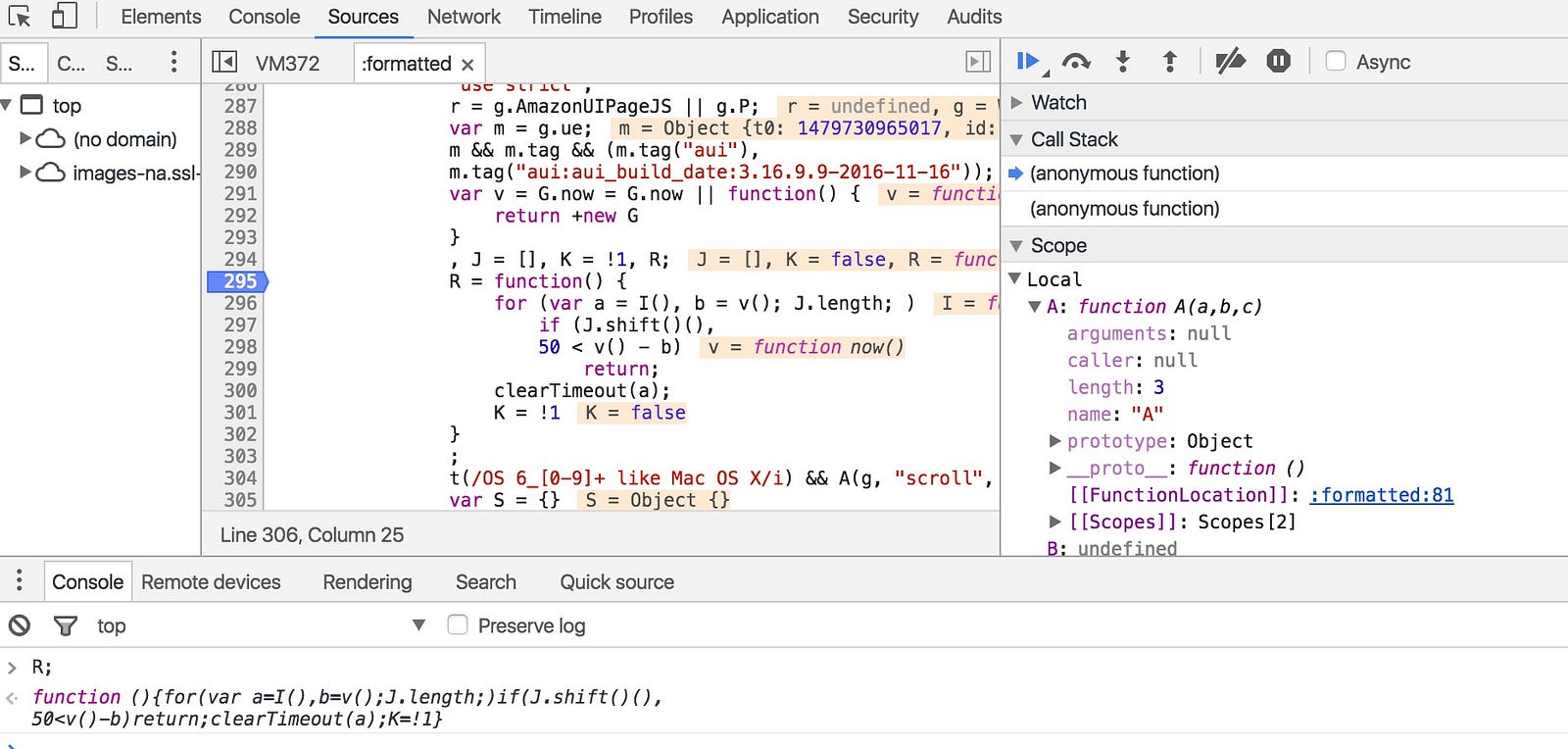Expand the Watch section
Viewport: 1568px width, 749px height.
coord(1016,102)
